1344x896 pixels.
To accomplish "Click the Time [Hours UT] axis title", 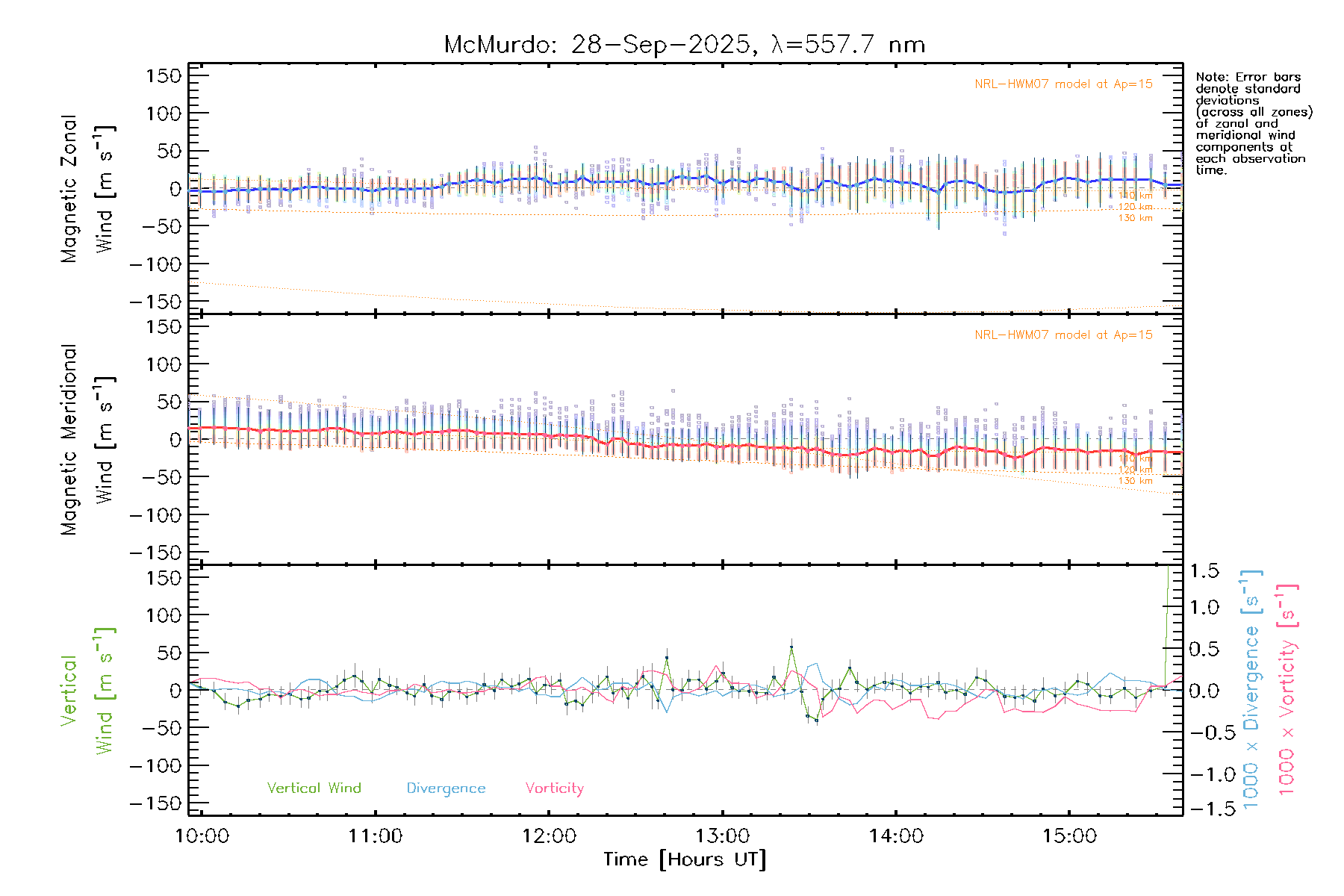I will [x=685, y=859].
